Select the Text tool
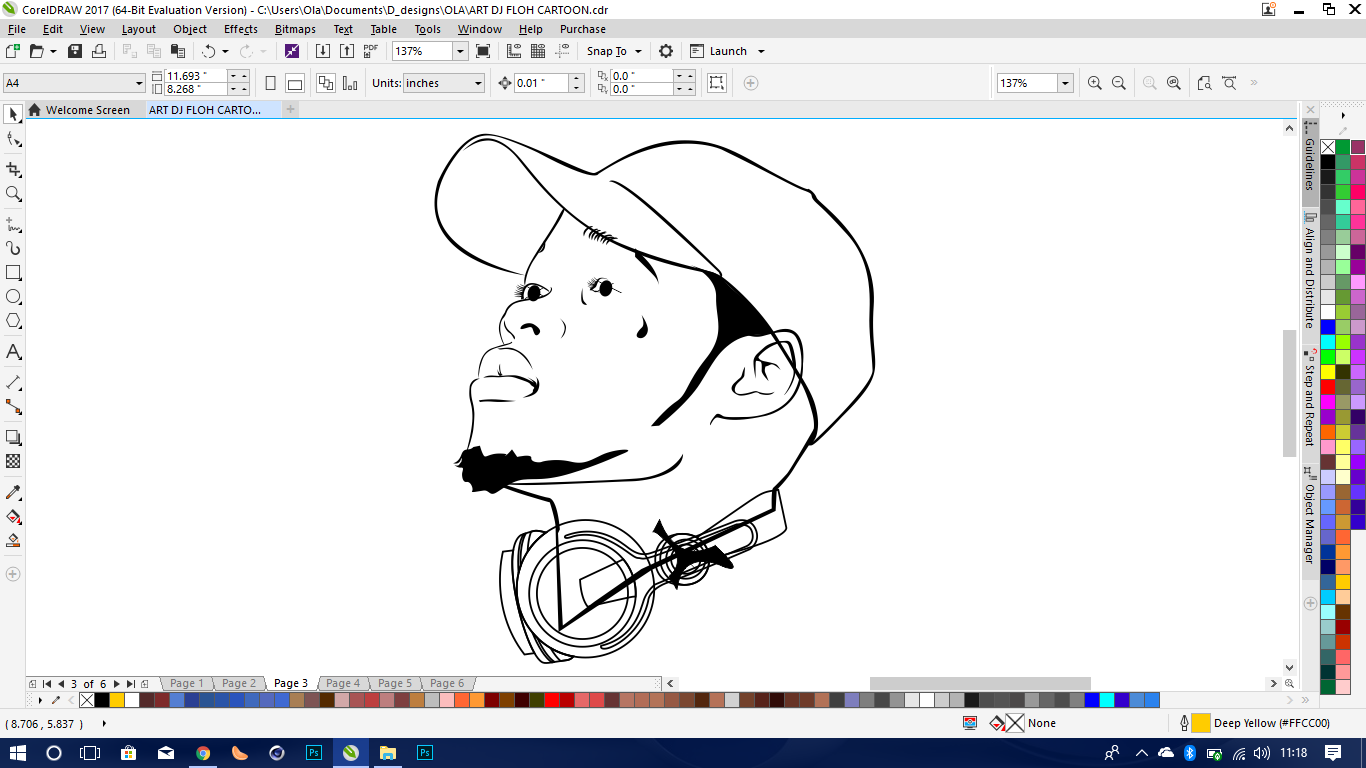The height and width of the screenshot is (768, 1366). [x=13, y=352]
